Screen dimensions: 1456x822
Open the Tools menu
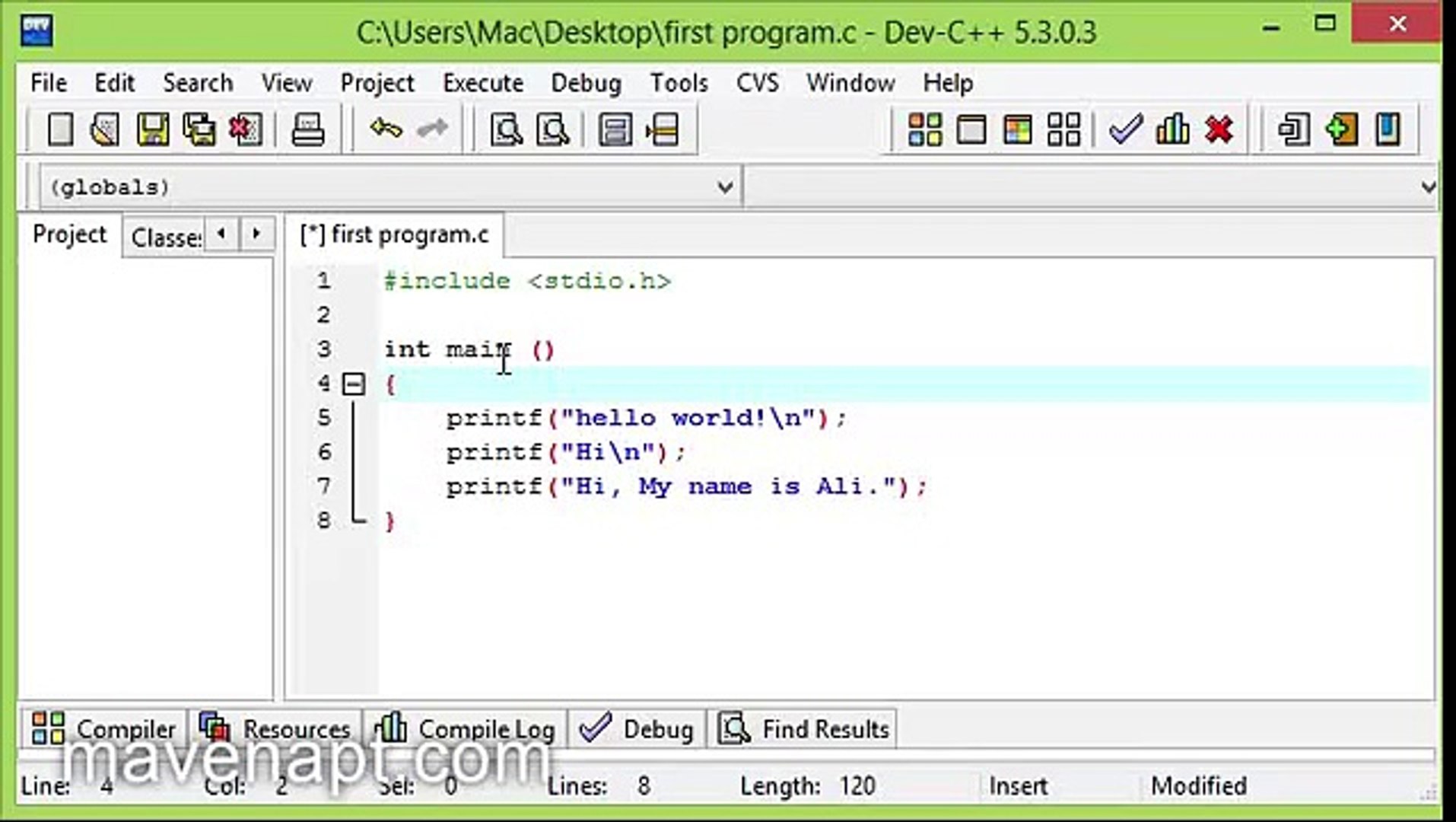click(679, 82)
